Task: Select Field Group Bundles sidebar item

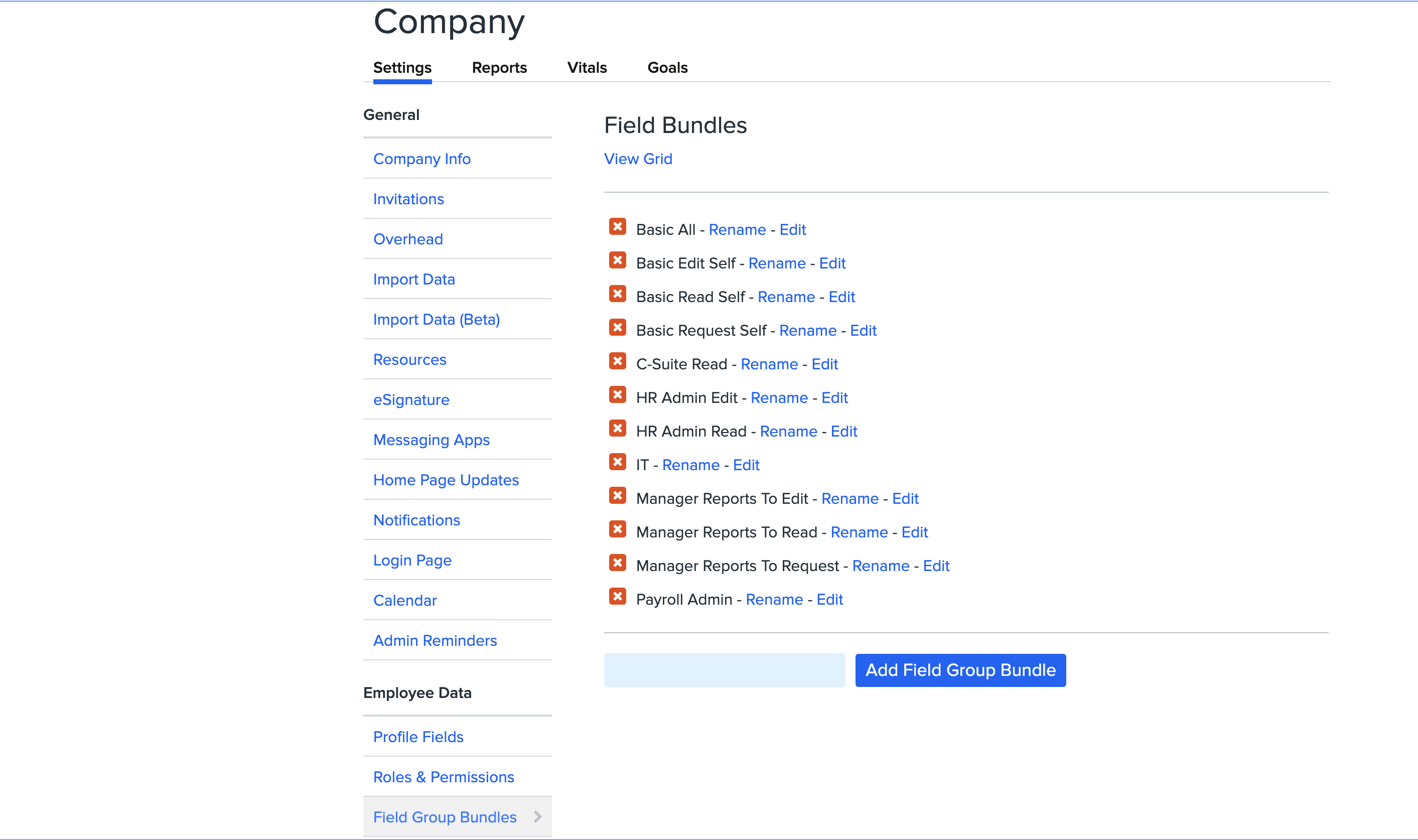Action: [x=457, y=817]
